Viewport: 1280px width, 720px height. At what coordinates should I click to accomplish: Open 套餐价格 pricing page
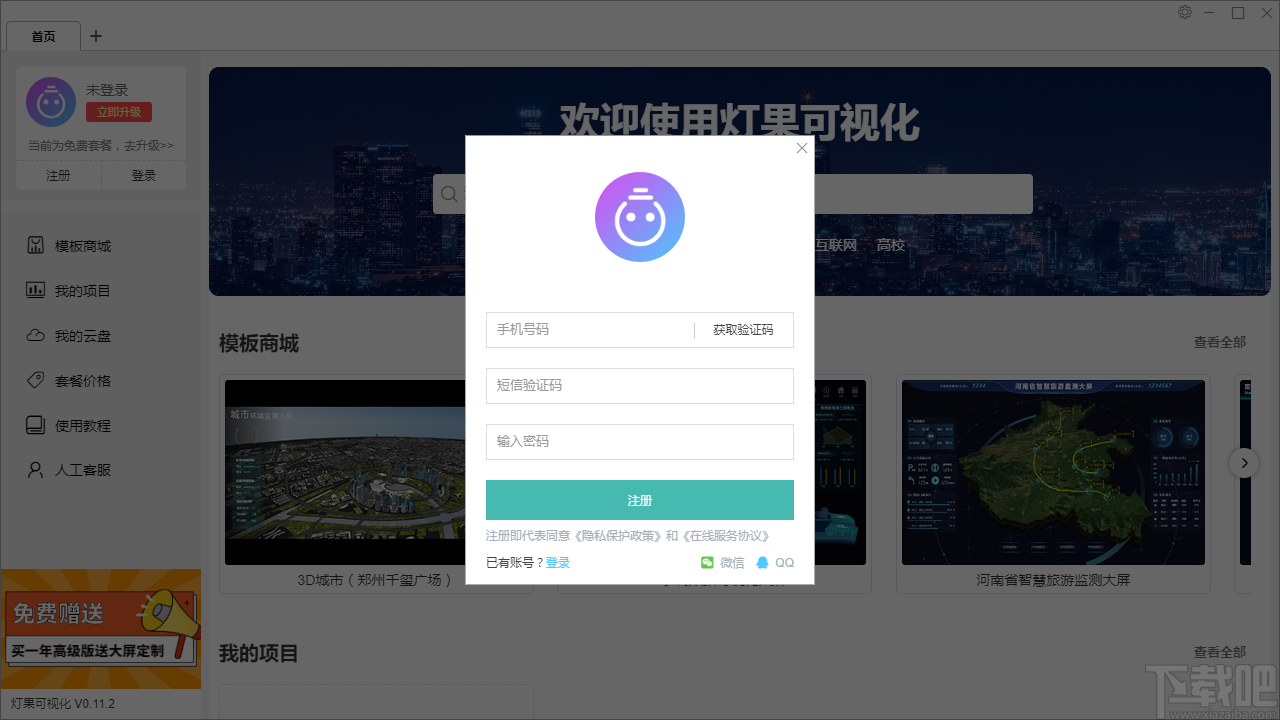coord(68,381)
